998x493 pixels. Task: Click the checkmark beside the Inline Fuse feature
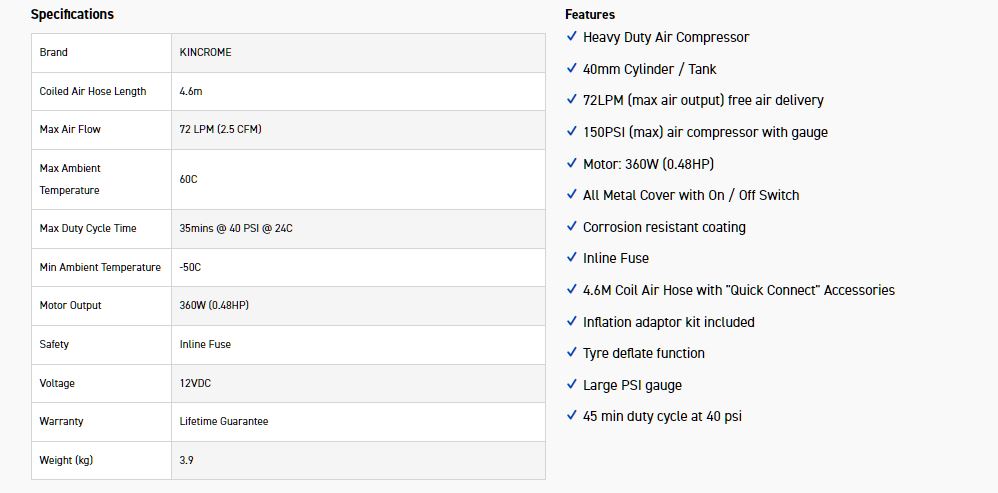coord(572,258)
